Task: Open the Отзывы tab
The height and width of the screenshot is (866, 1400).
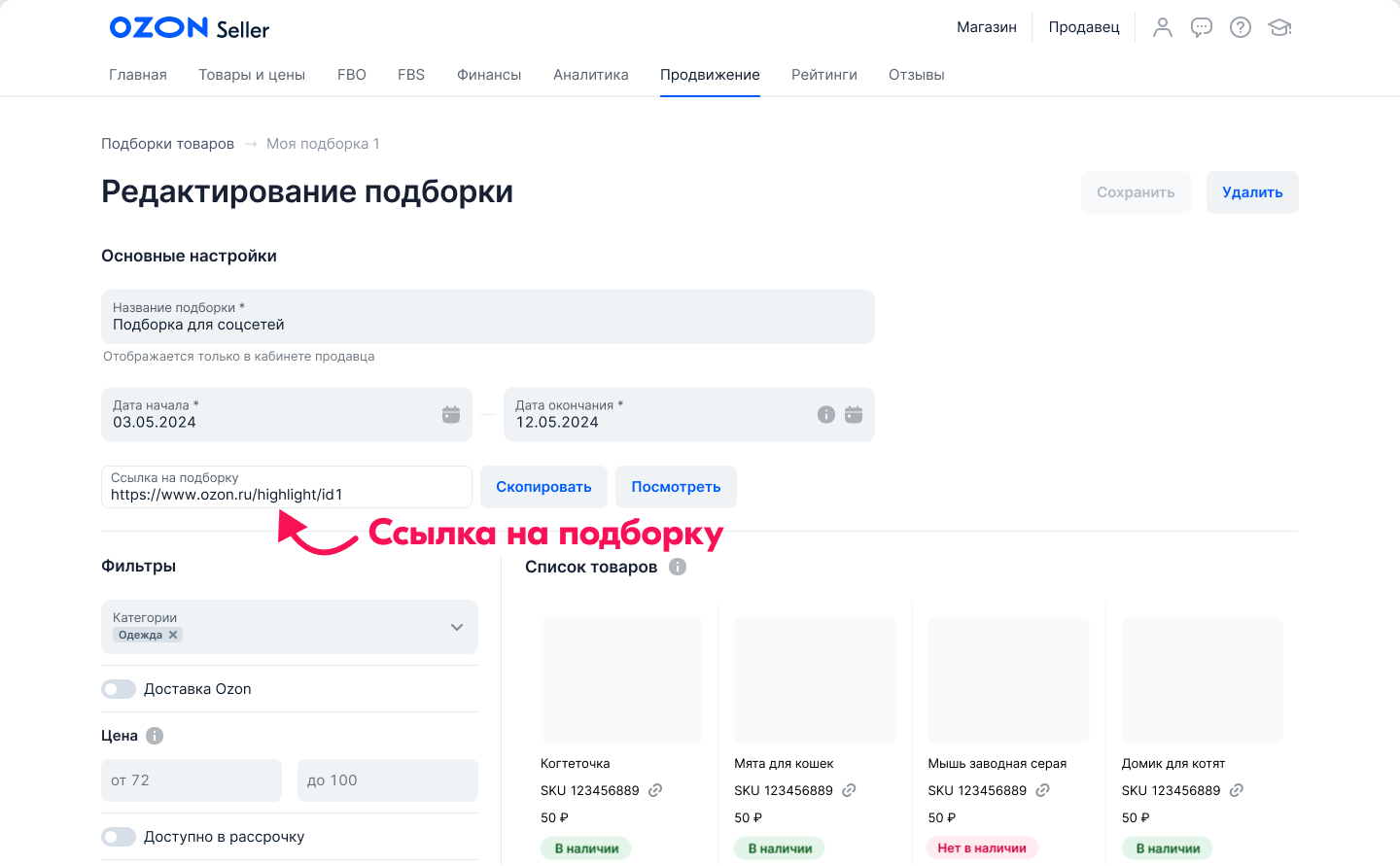Action: (917, 75)
